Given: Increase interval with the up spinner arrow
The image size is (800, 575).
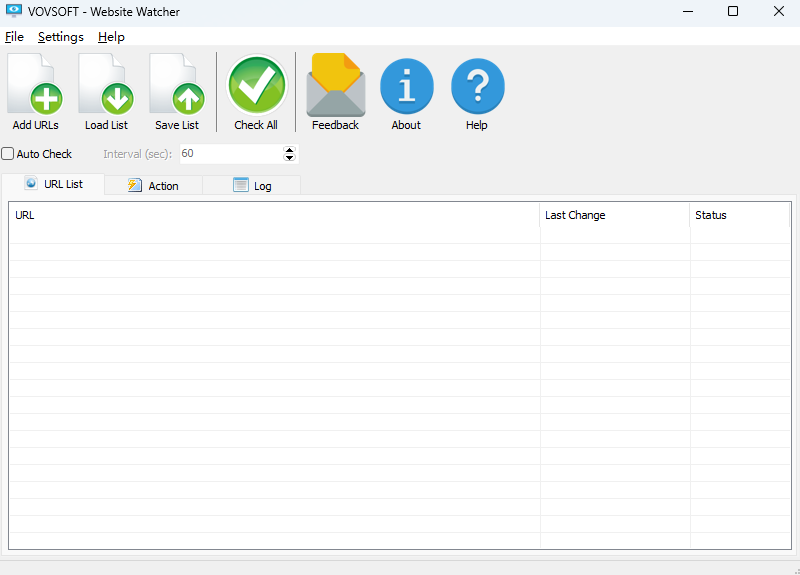Looking at the screenshot, I should coord(289,150).
